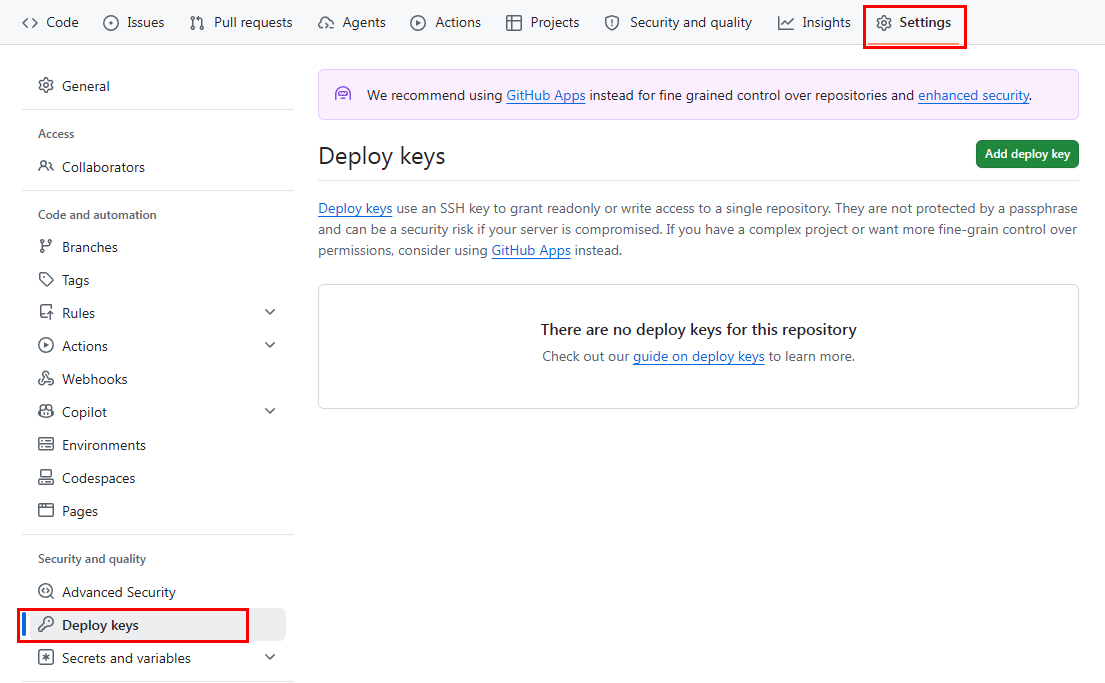Click the Tags tag icon
Image resolution: width=1105 pixels, height=683 pixels.
46,279
